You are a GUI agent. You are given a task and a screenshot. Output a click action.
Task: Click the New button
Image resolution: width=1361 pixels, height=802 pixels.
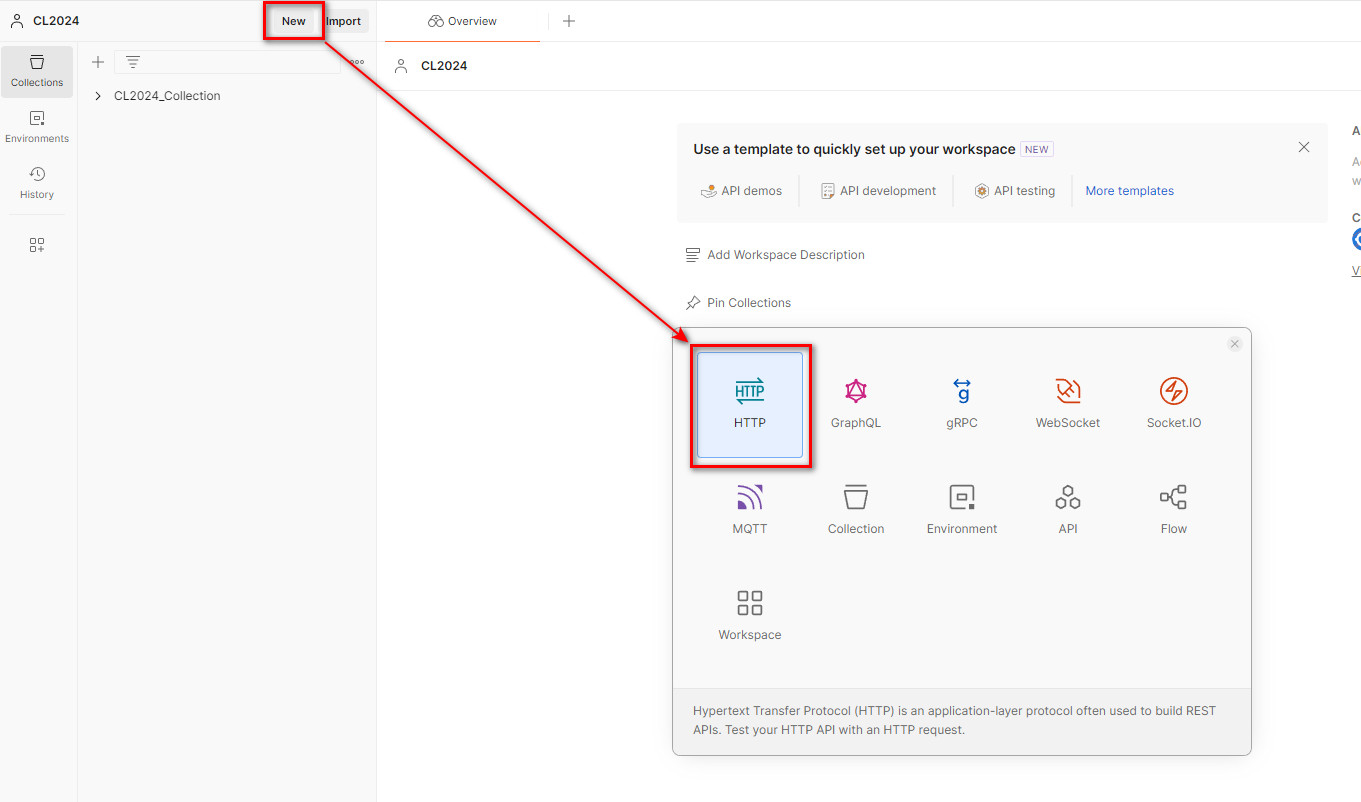point(293,21)
